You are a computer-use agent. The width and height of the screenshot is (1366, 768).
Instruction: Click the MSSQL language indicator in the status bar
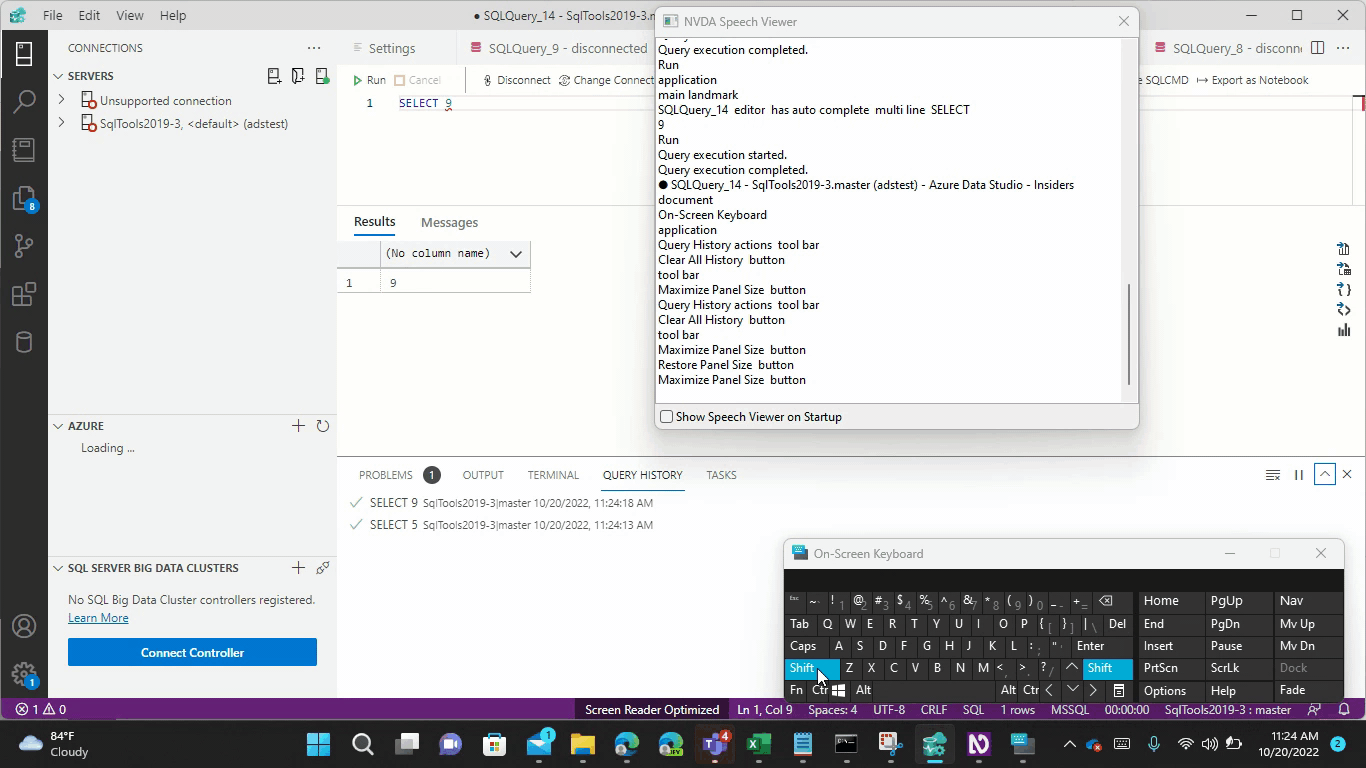[x=1070, y=709]
